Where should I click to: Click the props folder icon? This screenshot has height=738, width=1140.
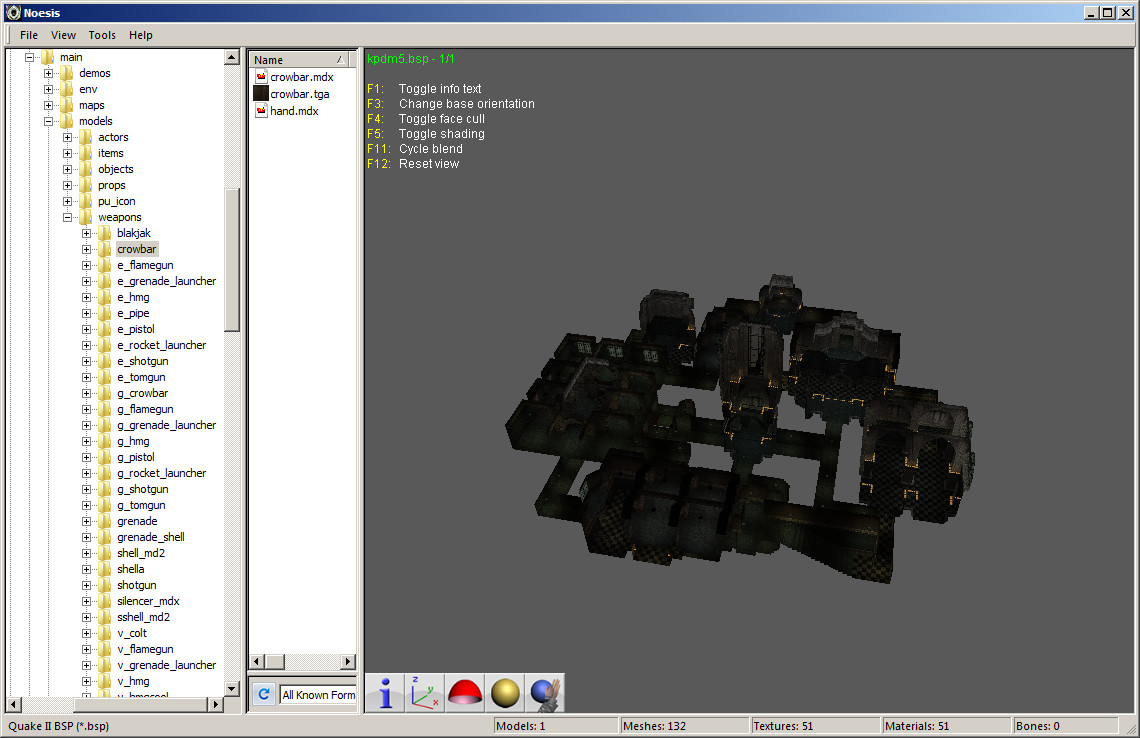[86, 185]
